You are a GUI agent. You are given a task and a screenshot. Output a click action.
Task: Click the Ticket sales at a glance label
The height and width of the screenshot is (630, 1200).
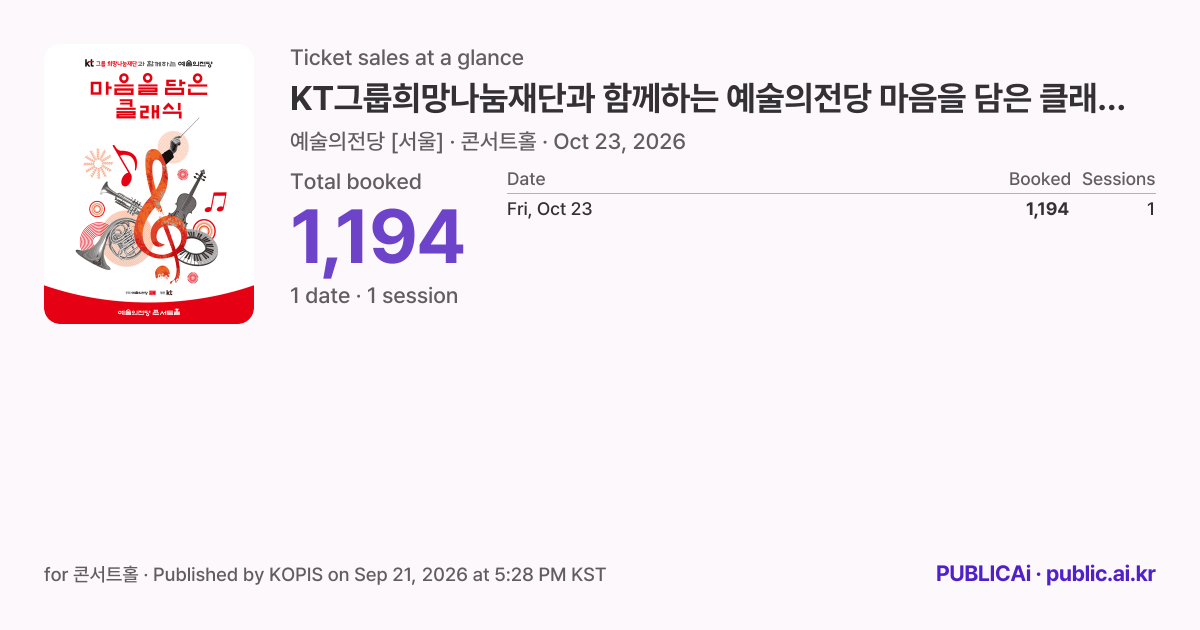pyautogui.click(x=407, y=57)
